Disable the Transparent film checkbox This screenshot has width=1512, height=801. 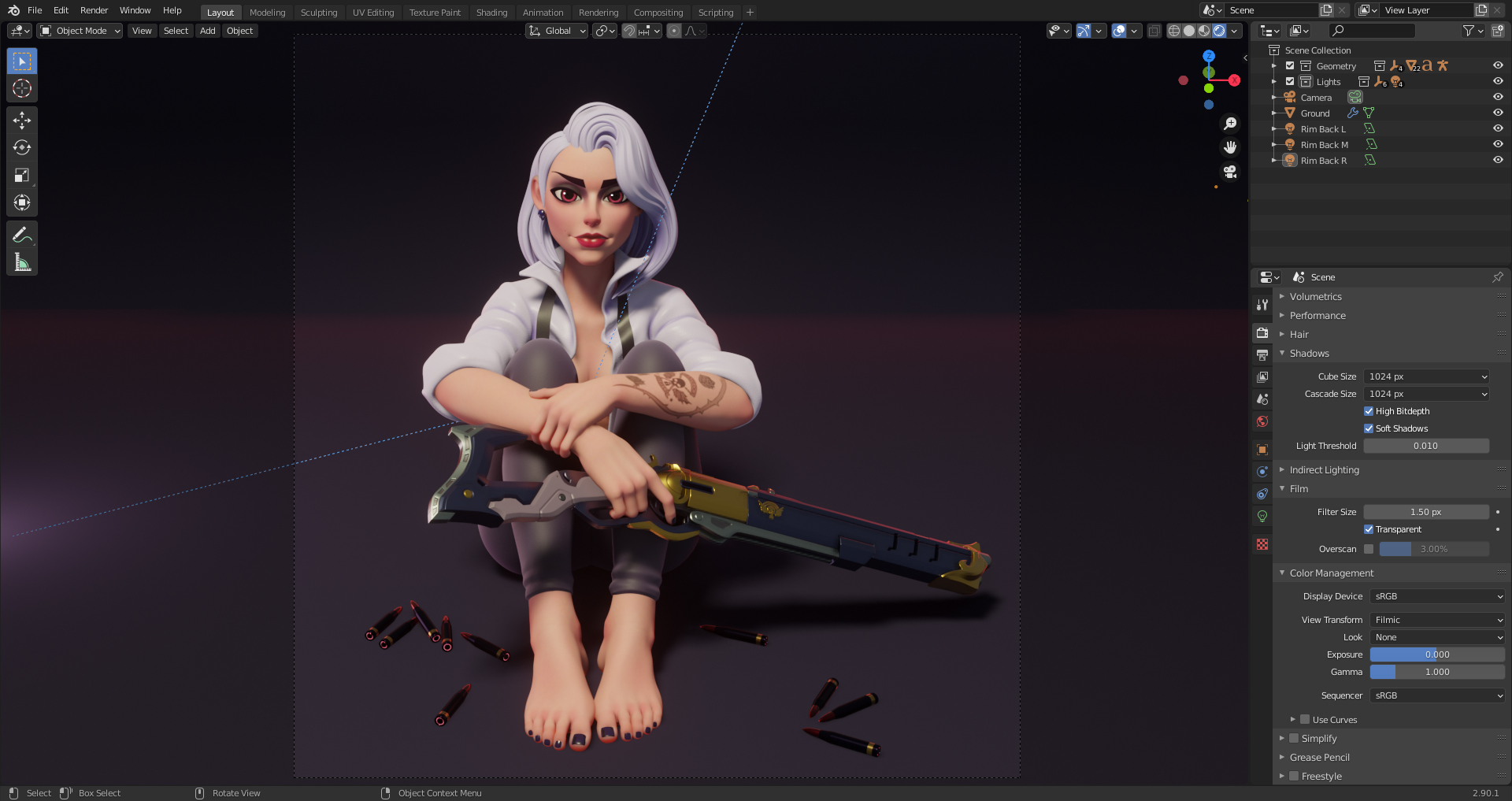(1369, 529)
